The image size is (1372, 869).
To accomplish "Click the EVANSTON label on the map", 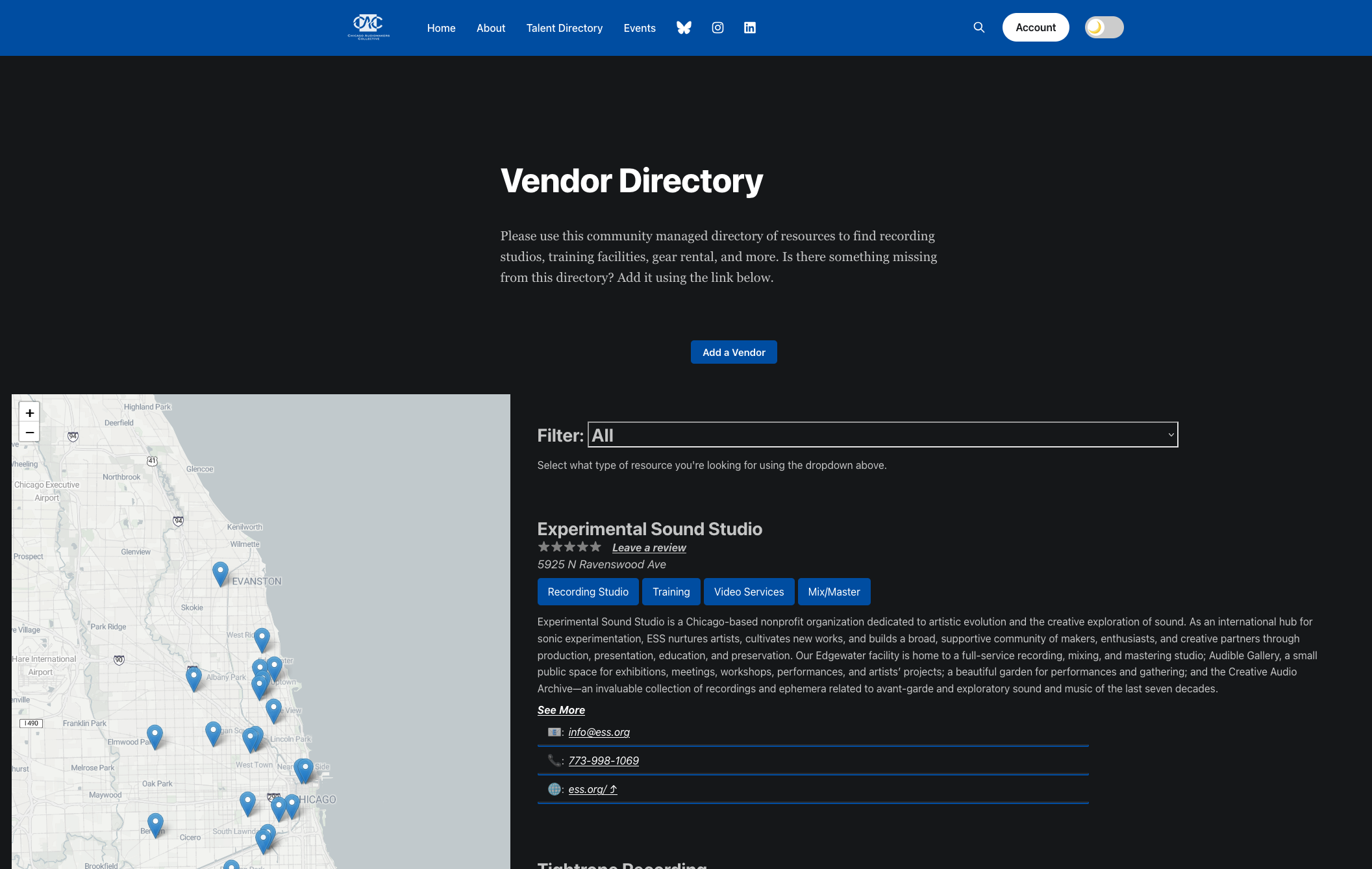I will tap(256, 581).
